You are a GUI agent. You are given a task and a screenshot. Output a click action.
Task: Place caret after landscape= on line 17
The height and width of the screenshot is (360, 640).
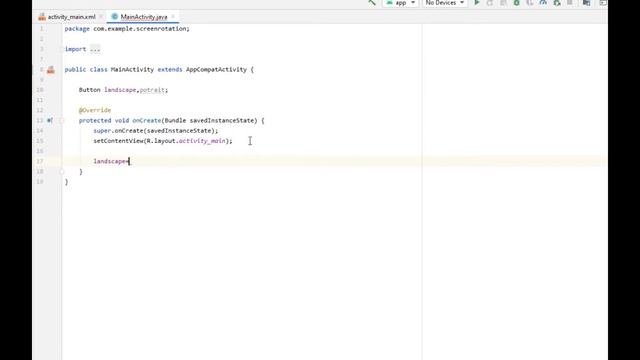(x=129, y=161)
